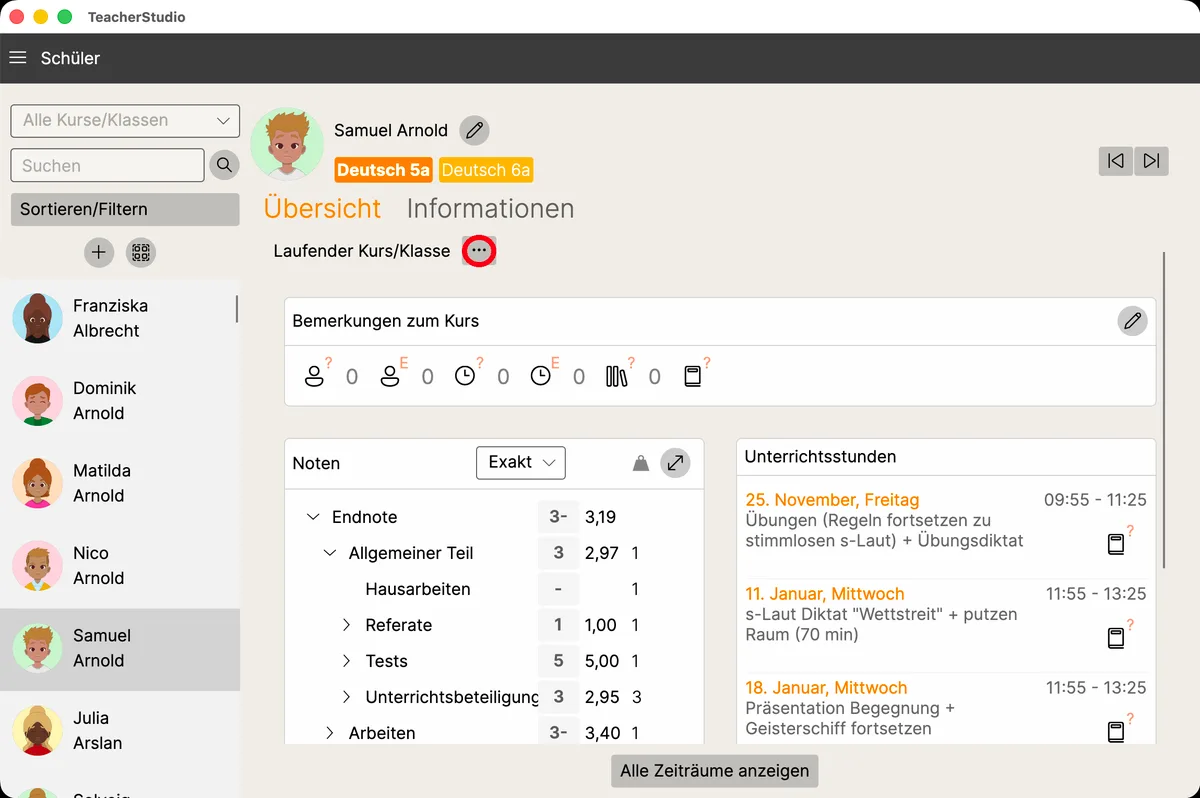Click the missing materials books icon
1200x798 pixels.
619,375
